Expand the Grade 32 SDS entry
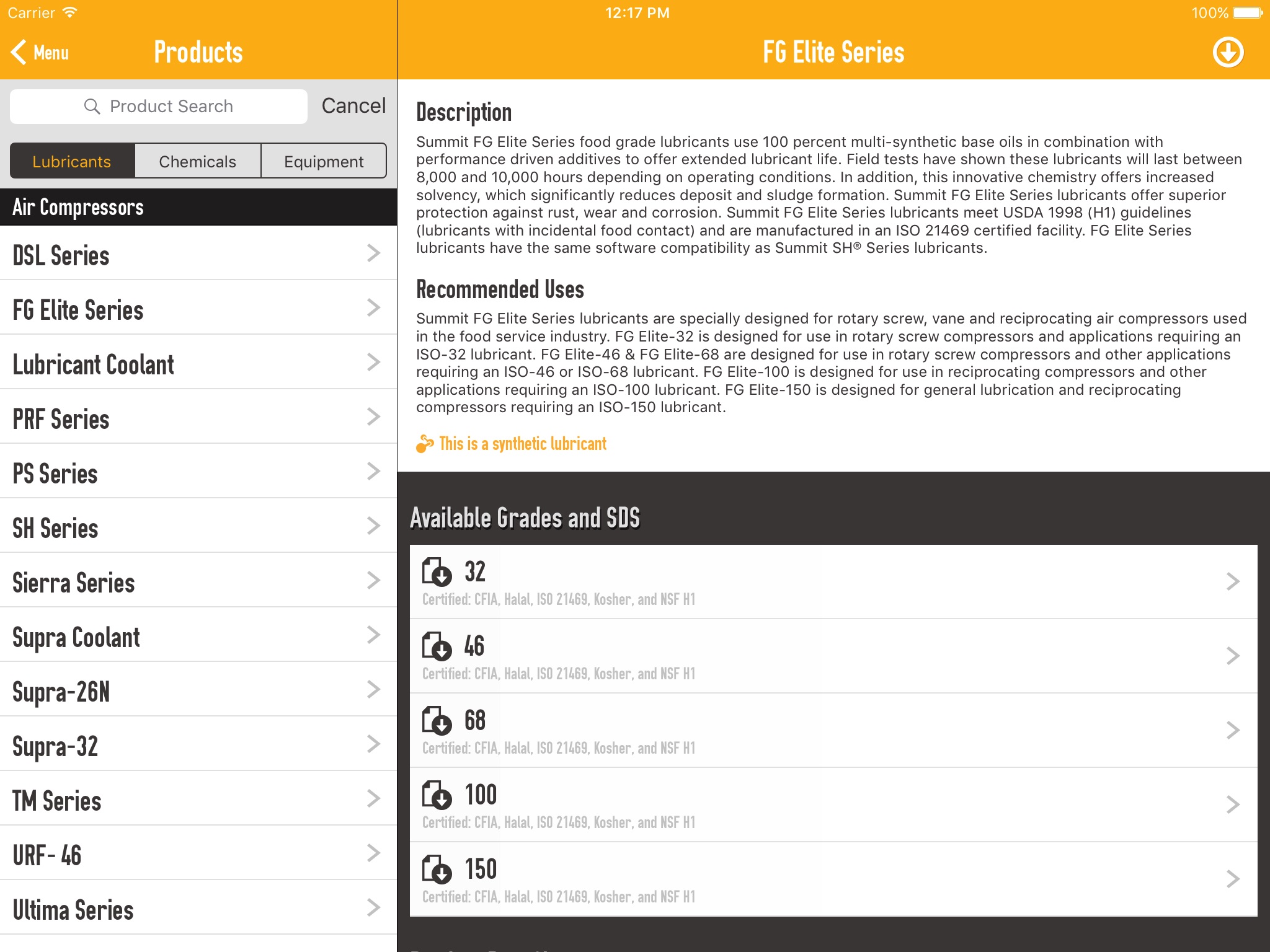This screenshot has height=952, width=1270. point(1231,582)
